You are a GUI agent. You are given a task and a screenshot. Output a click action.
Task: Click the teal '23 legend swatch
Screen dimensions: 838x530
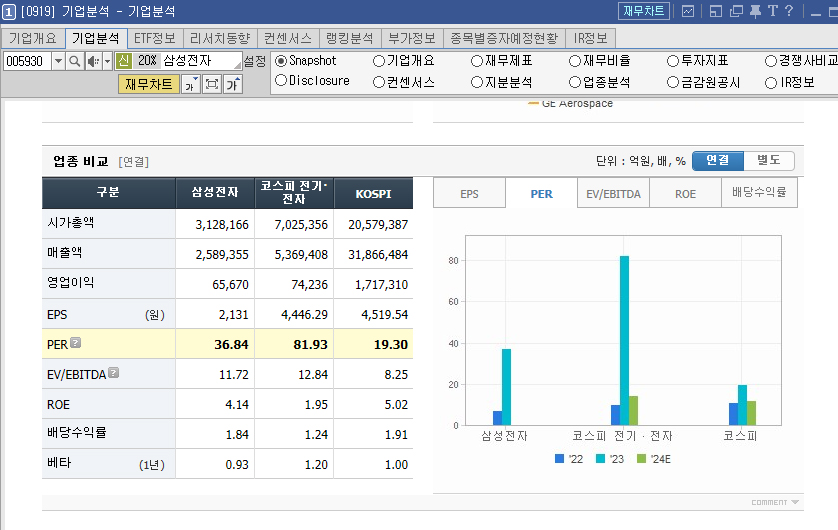pos(600,458)
